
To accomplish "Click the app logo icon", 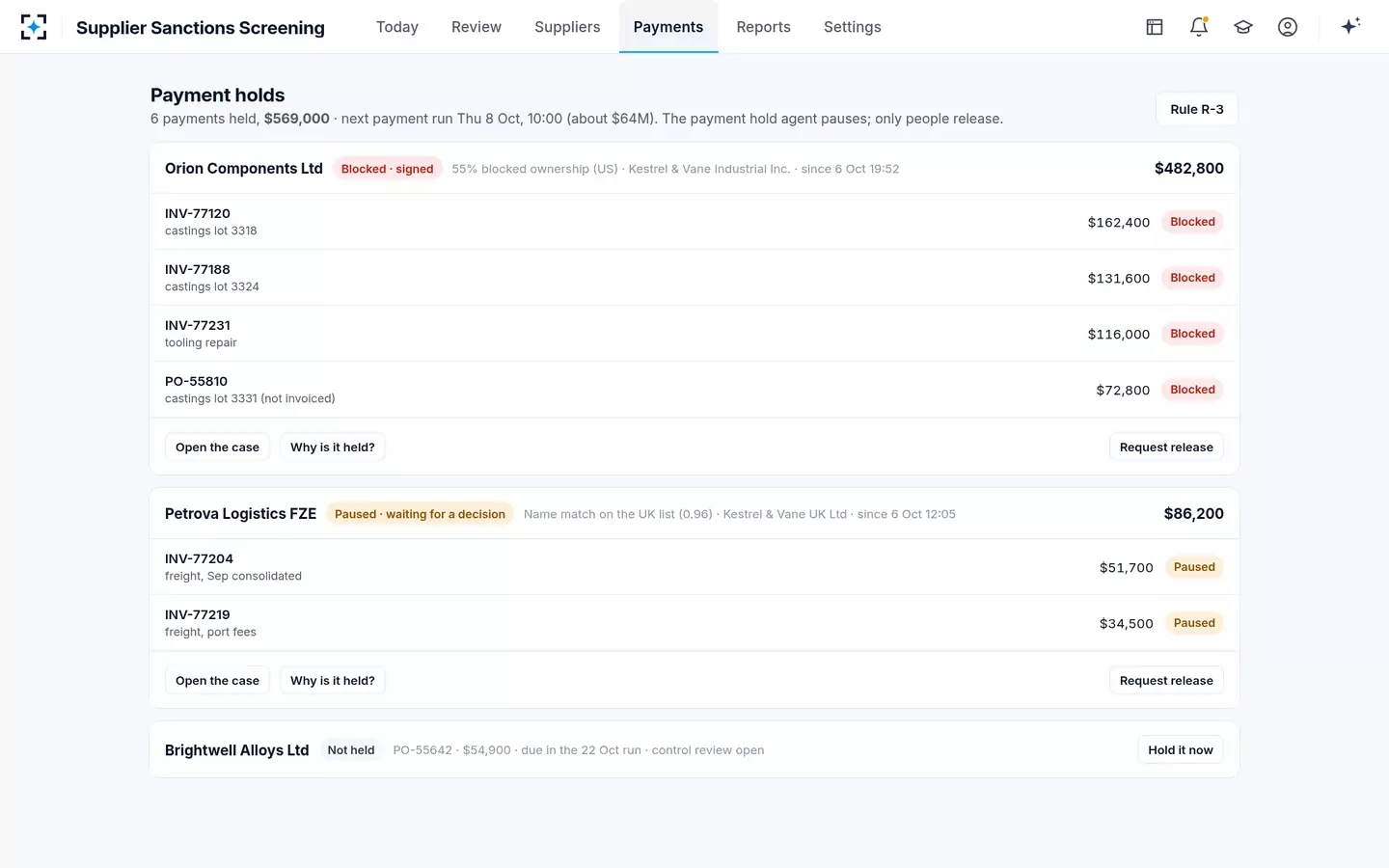I will coord(34,27).
